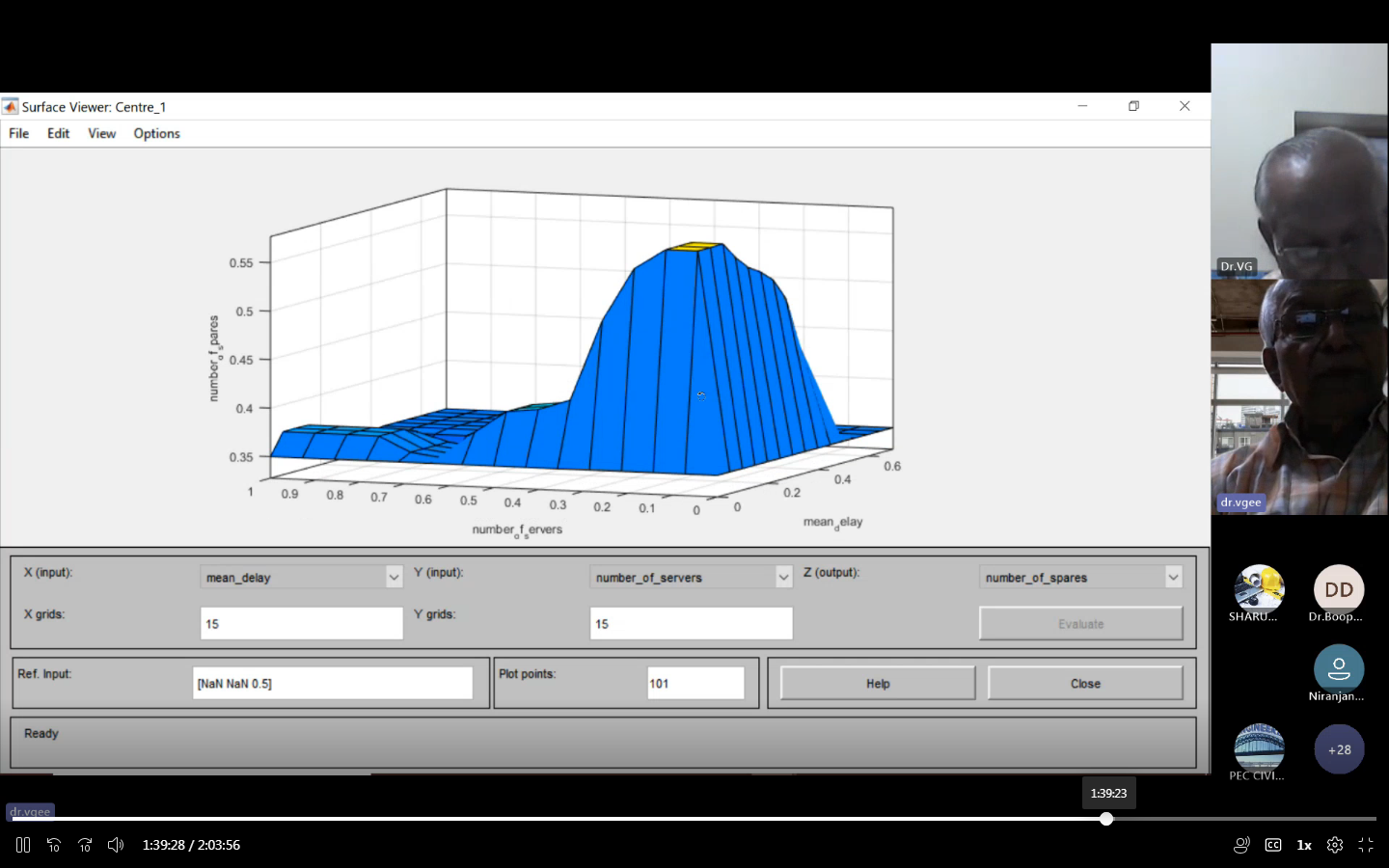Expand the X (input) mean_delay dropdown

tap(394, 577)
